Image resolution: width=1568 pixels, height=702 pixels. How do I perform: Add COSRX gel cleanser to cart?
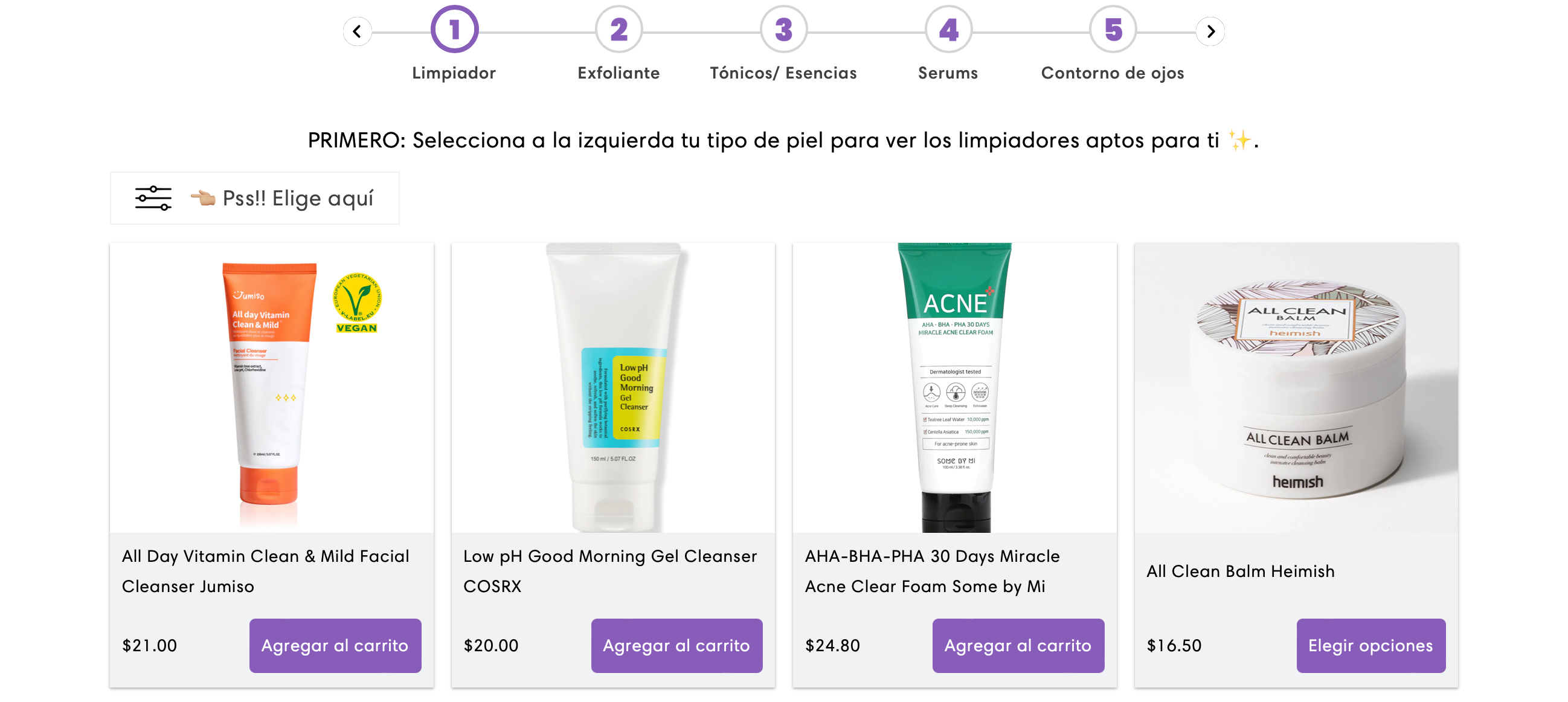[676, 645]
